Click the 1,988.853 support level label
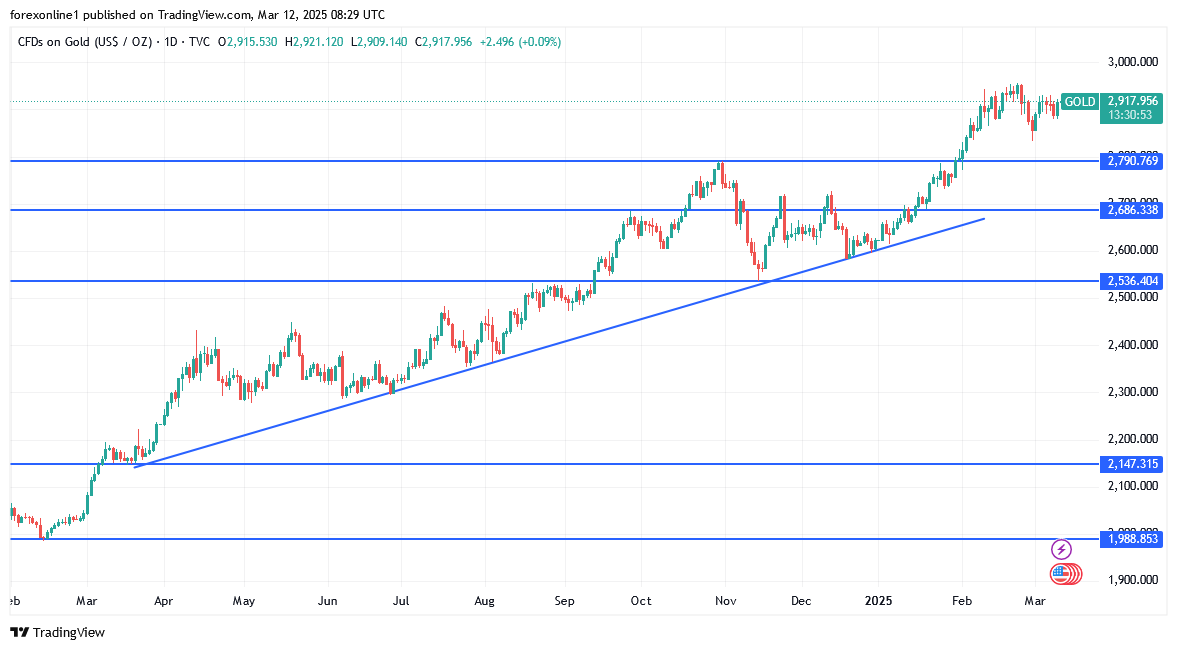The width and height of the screenshot is (1177, 650). pyautogui.click(x=1132, y=538)
